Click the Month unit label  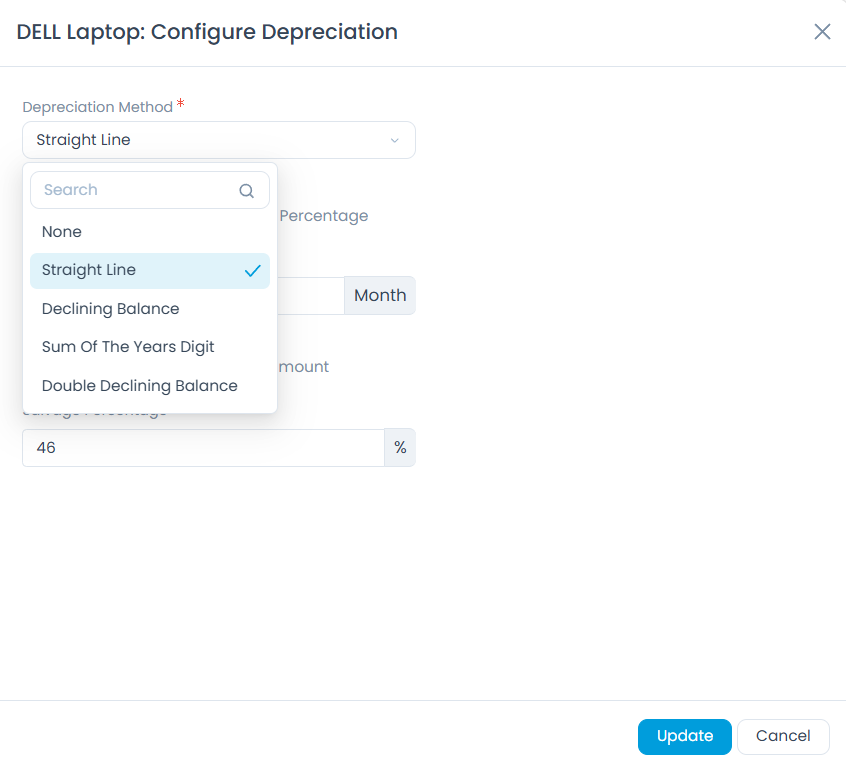pyautogui.click(x=380, y=296)
